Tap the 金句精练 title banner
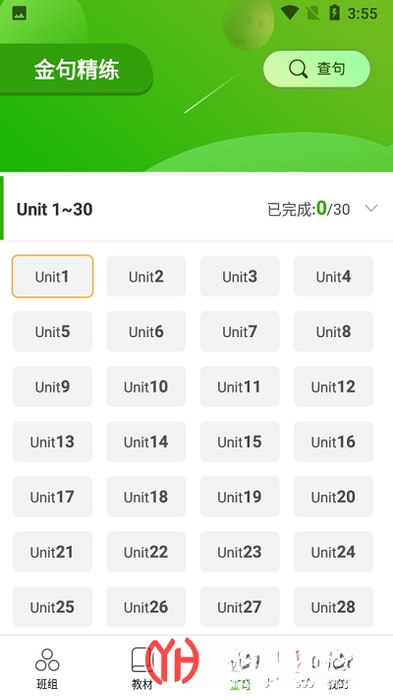393x700 pixels. pos(76,70)
